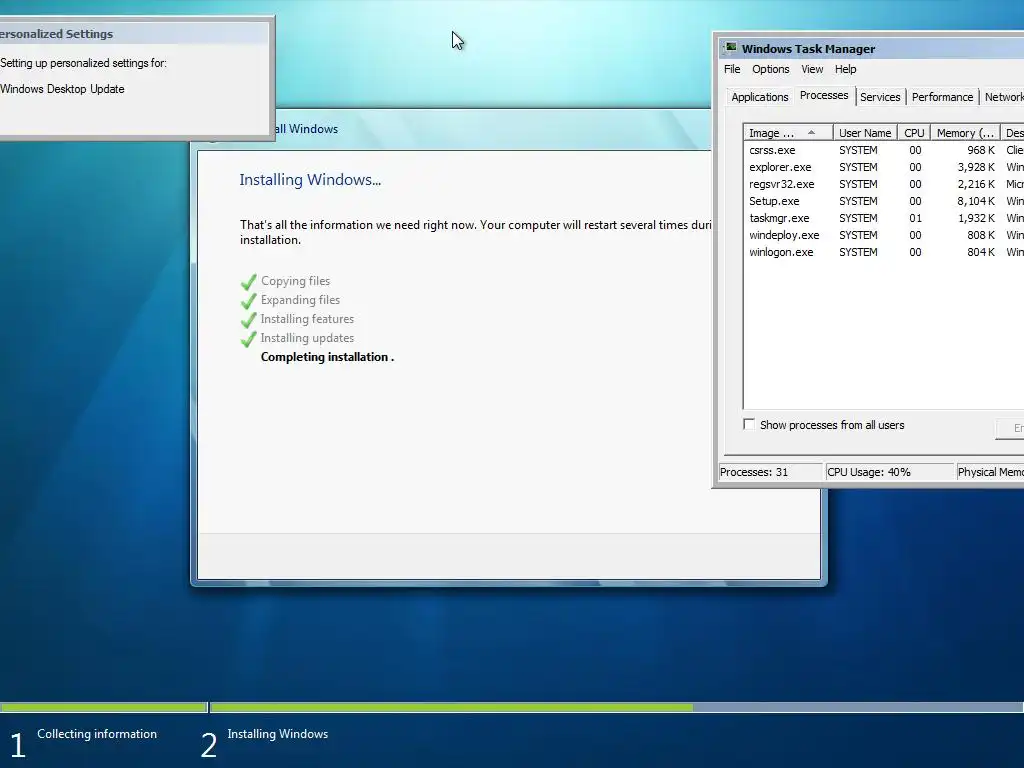Select the explorer.exe process row
Image resolution: width=1024 pixels, height=768 pixels.
coord(884,167)
